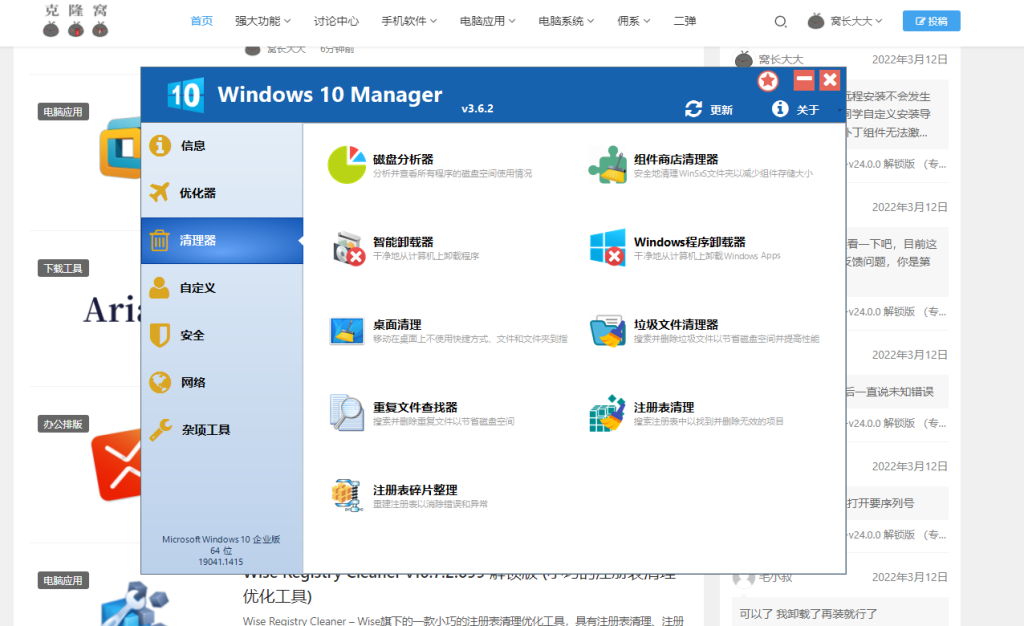
Task: Switch to 杂项工具 section
Action: pyautogui.click(x=206, y=430)
